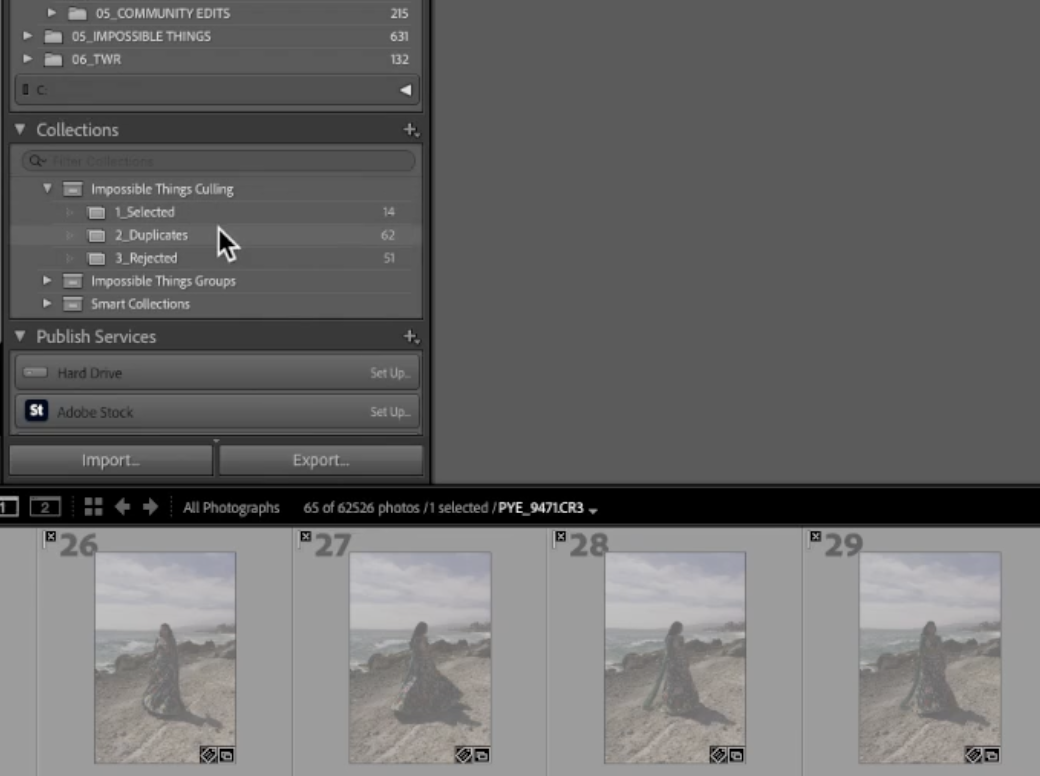The width and height of the screenshot is (1040, 776).
Task: Select the 2_Duplicates collection
Action: point(151,235)
